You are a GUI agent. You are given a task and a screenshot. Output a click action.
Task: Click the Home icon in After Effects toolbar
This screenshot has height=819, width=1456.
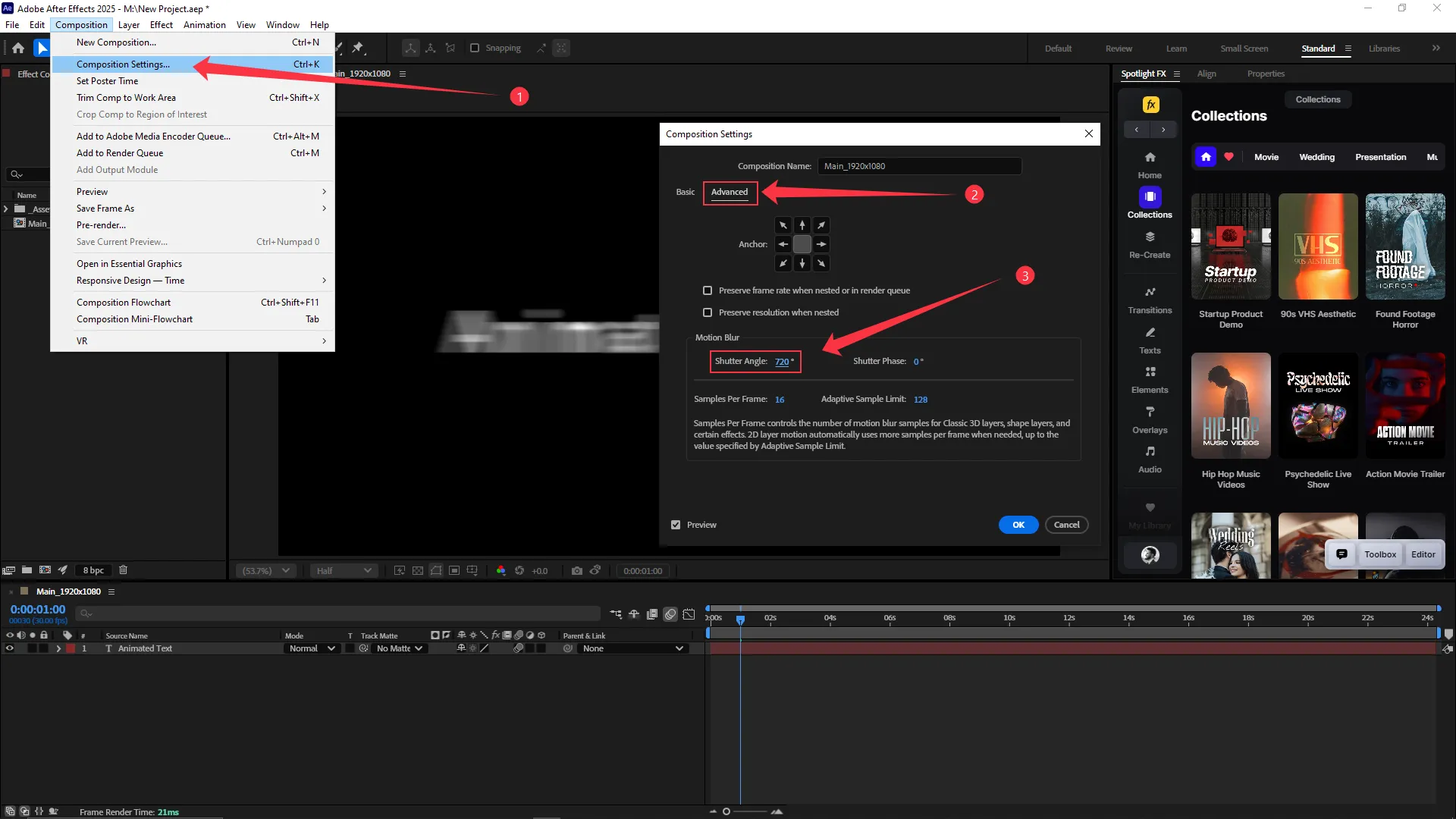(18, 48)
